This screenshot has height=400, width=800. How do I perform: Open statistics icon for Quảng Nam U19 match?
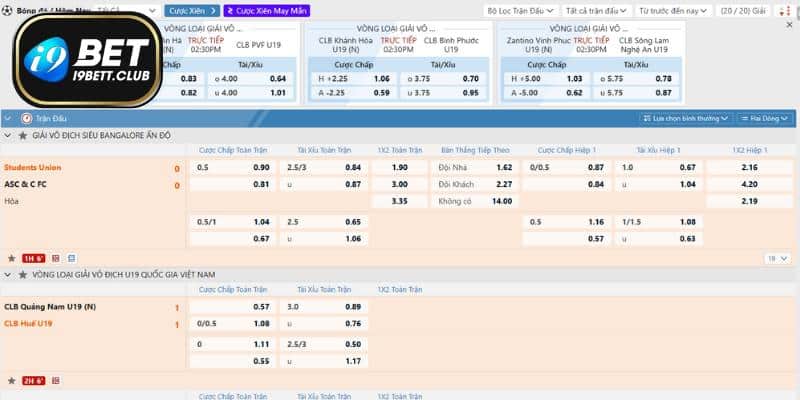56,381
